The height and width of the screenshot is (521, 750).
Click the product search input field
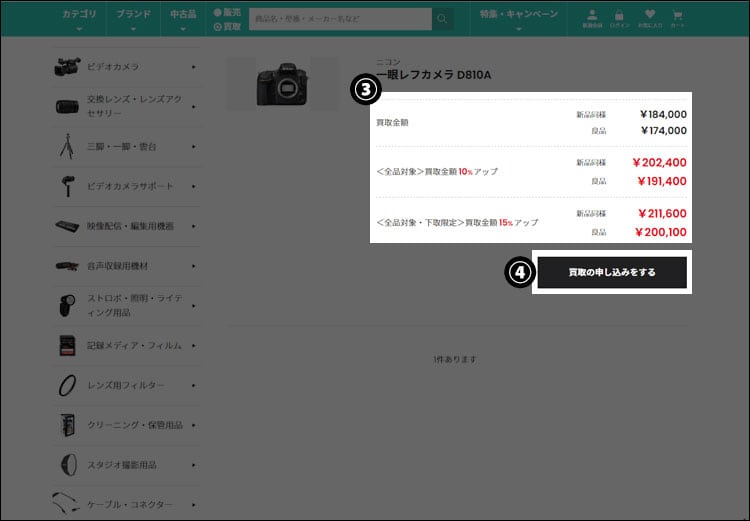(340, 19)
